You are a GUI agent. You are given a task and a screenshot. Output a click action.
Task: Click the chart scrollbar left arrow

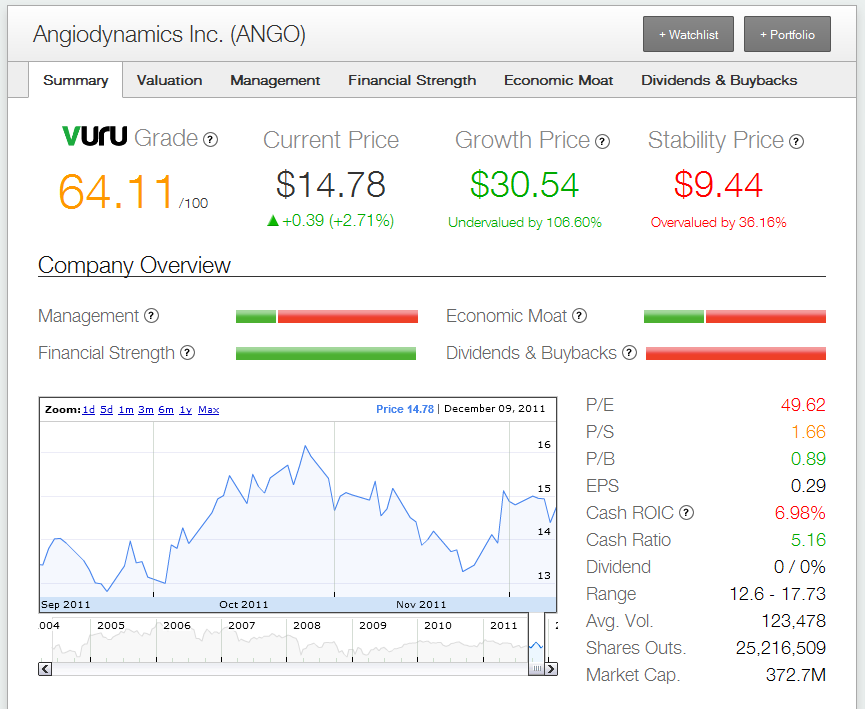pyautogui.click(x=45, y=669)
